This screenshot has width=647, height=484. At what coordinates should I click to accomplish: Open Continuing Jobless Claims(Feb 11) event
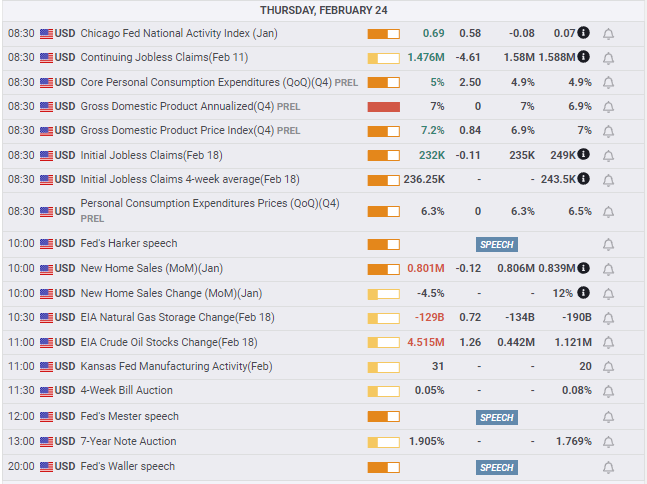pyautogui.click(x=164, y=57)
